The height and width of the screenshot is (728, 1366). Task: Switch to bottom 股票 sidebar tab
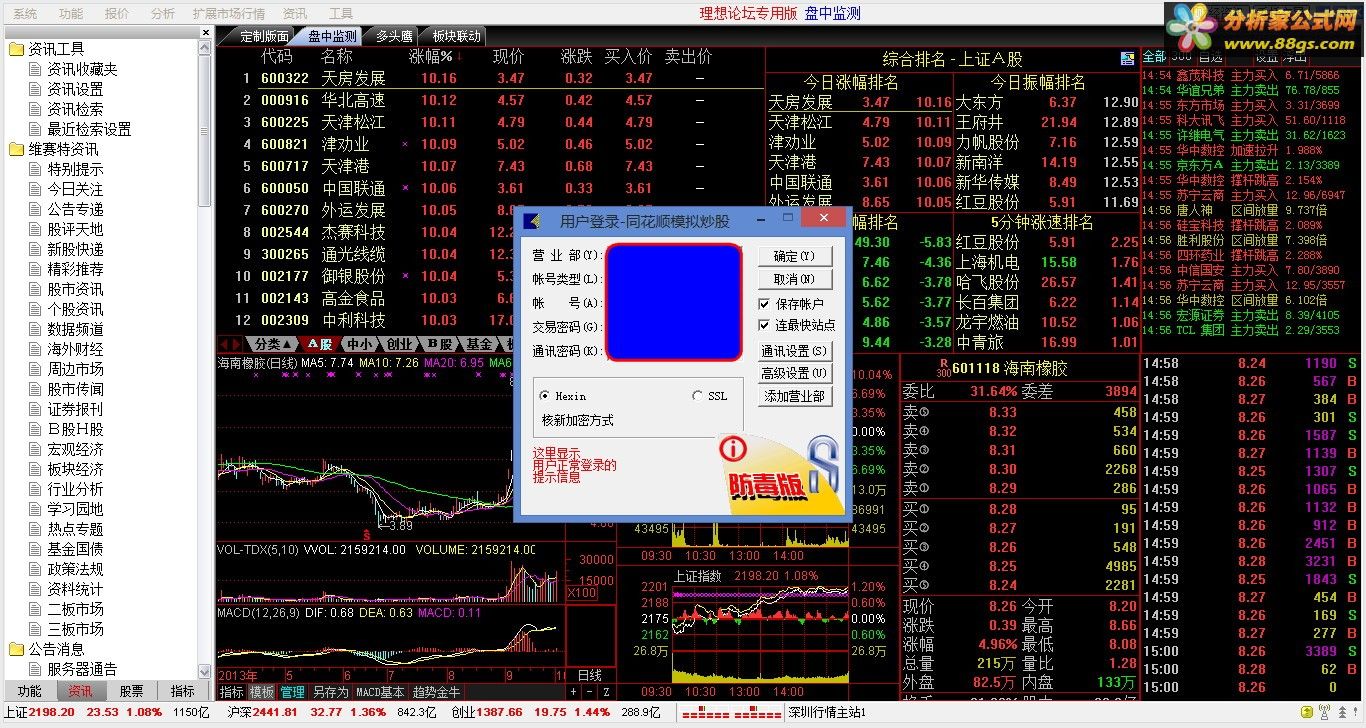click(x=131, y=691)
